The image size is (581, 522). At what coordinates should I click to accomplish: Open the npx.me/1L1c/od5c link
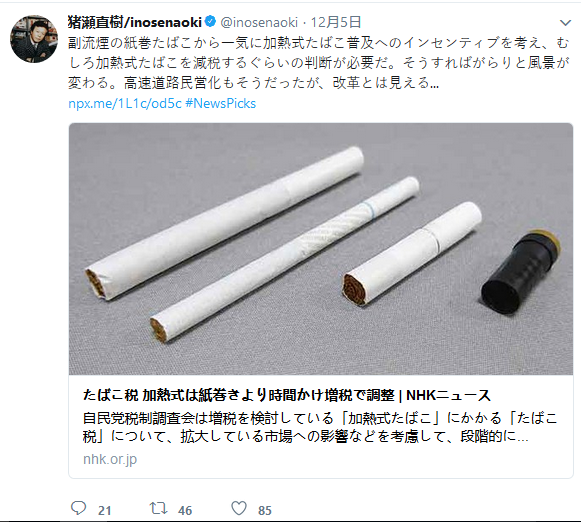coord(125,103)
